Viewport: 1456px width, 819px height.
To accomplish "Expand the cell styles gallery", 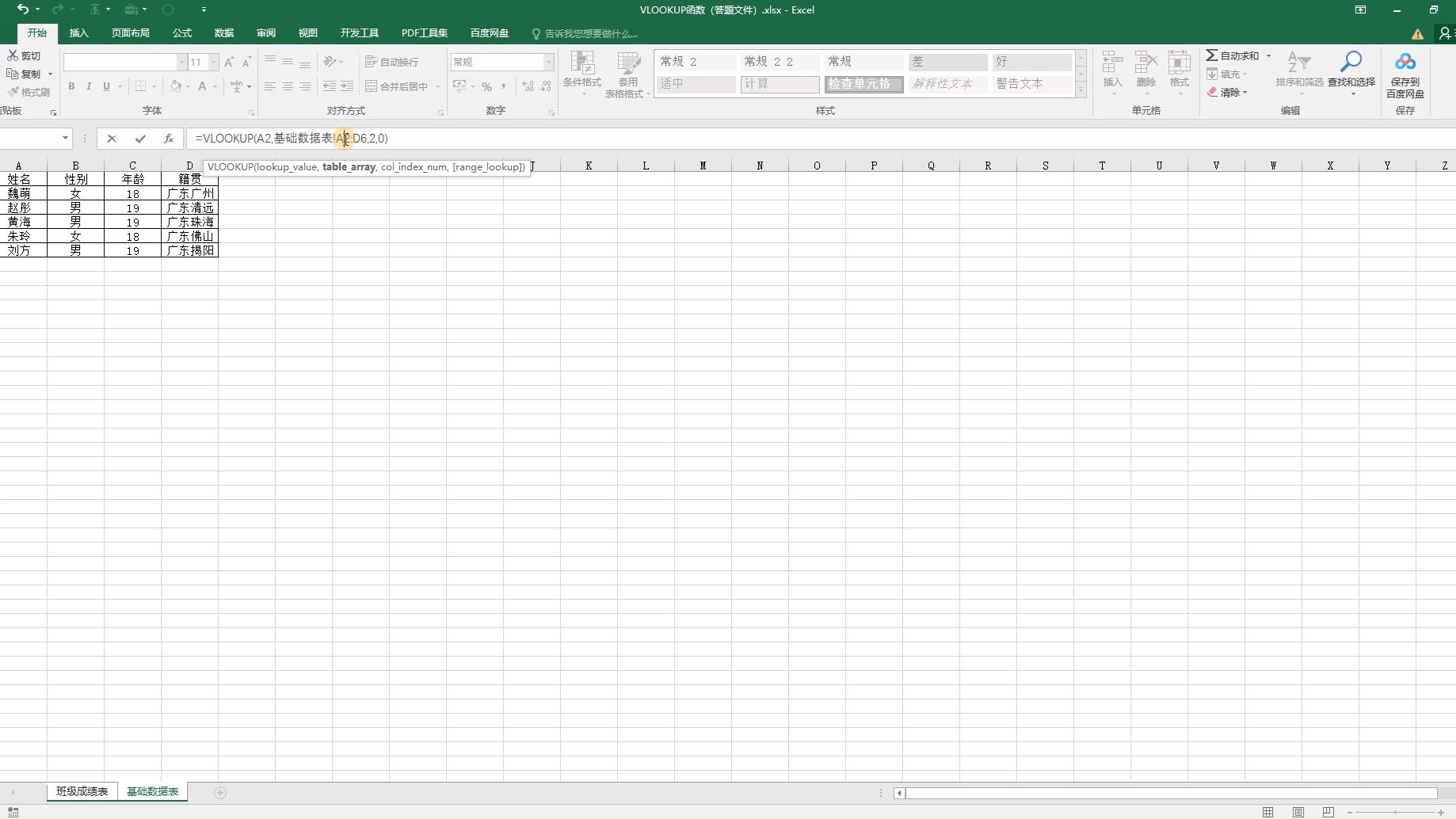I will pyautogui.click(x=1081, y=89).
